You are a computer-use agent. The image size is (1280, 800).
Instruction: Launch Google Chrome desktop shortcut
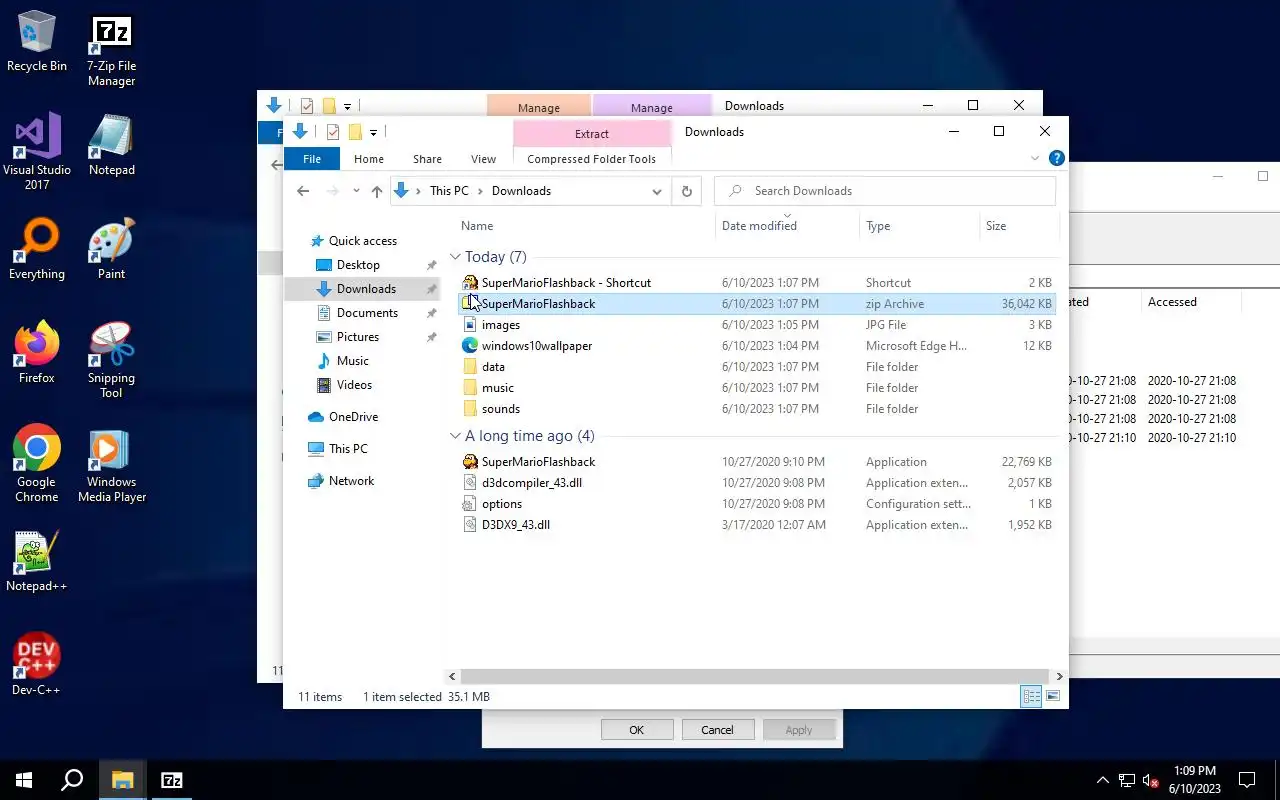pos(37,464)
